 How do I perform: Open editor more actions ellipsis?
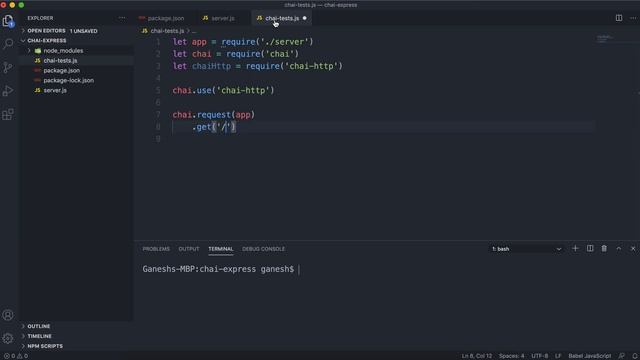point(633,18)
